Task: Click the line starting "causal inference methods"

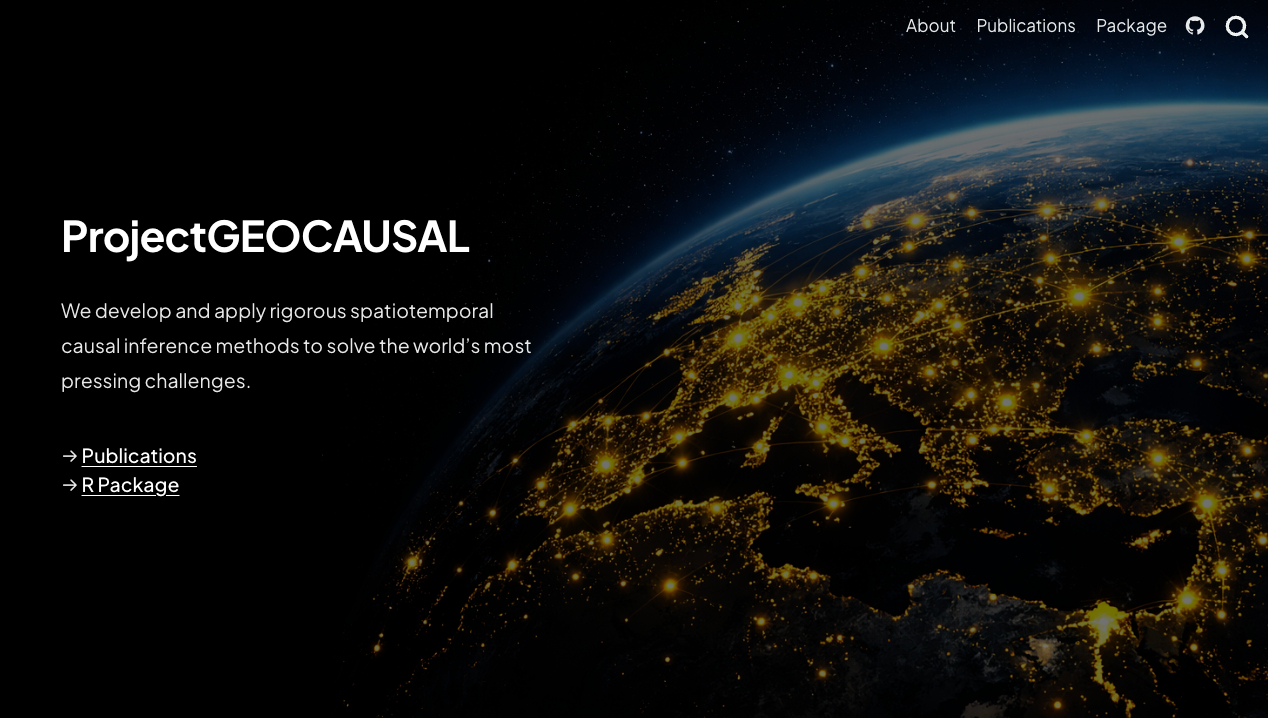Action: pyautogui.click(x=295, y=346)
